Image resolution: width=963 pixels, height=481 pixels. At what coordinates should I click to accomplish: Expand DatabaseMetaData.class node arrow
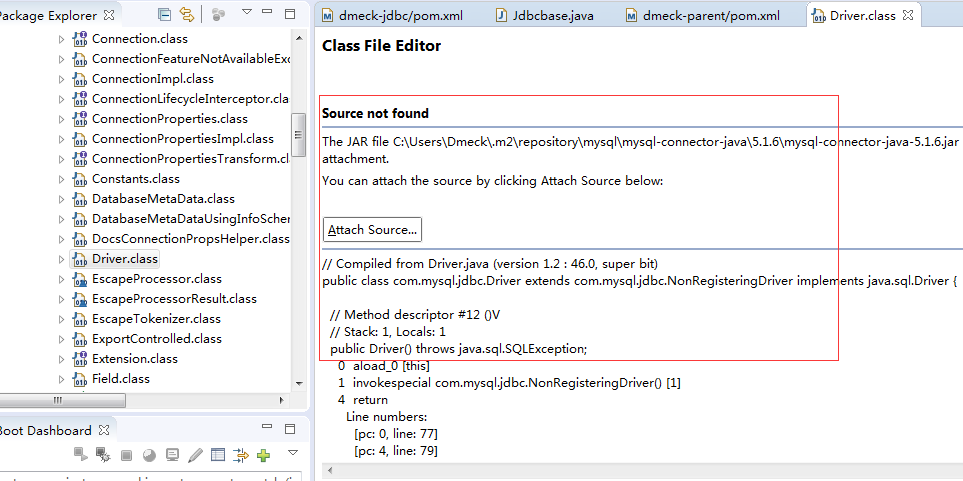(61, 199)
